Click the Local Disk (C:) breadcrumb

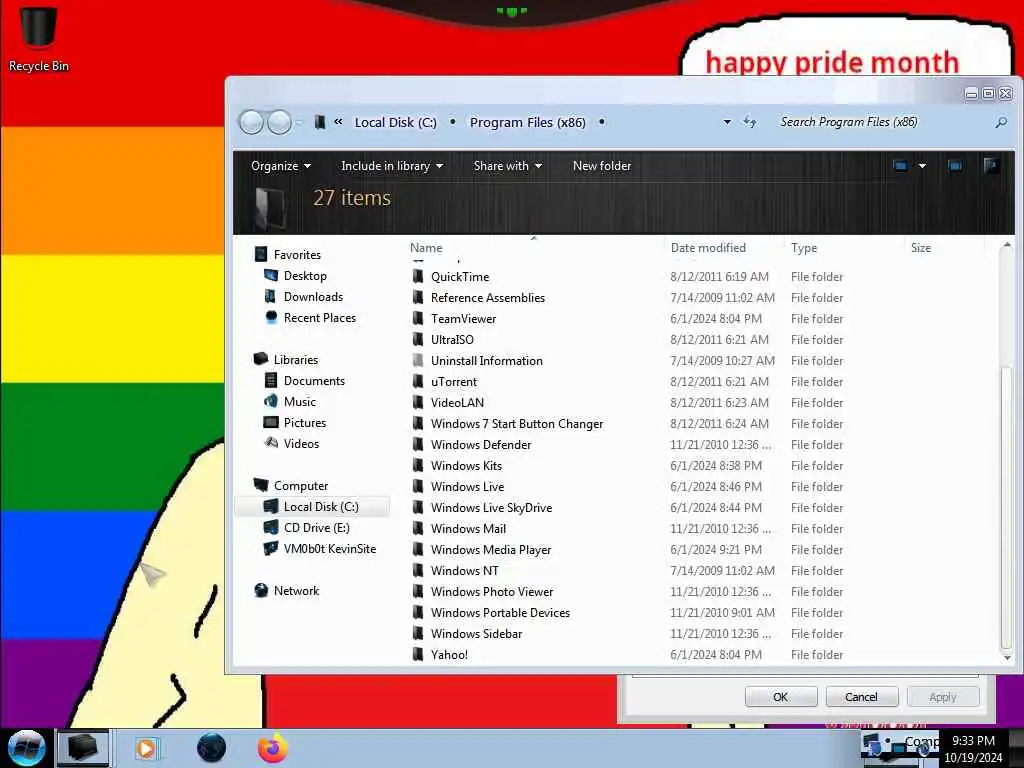[396, 122]
